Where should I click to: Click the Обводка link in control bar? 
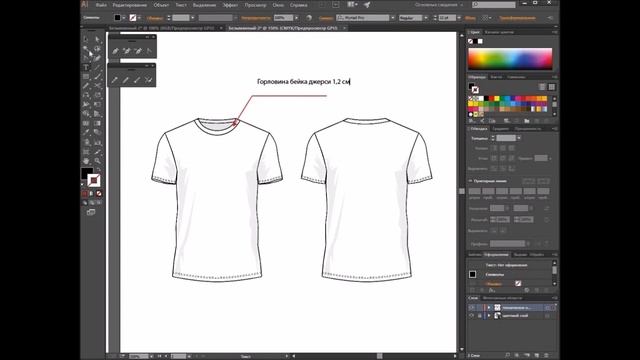click(155, 18)
